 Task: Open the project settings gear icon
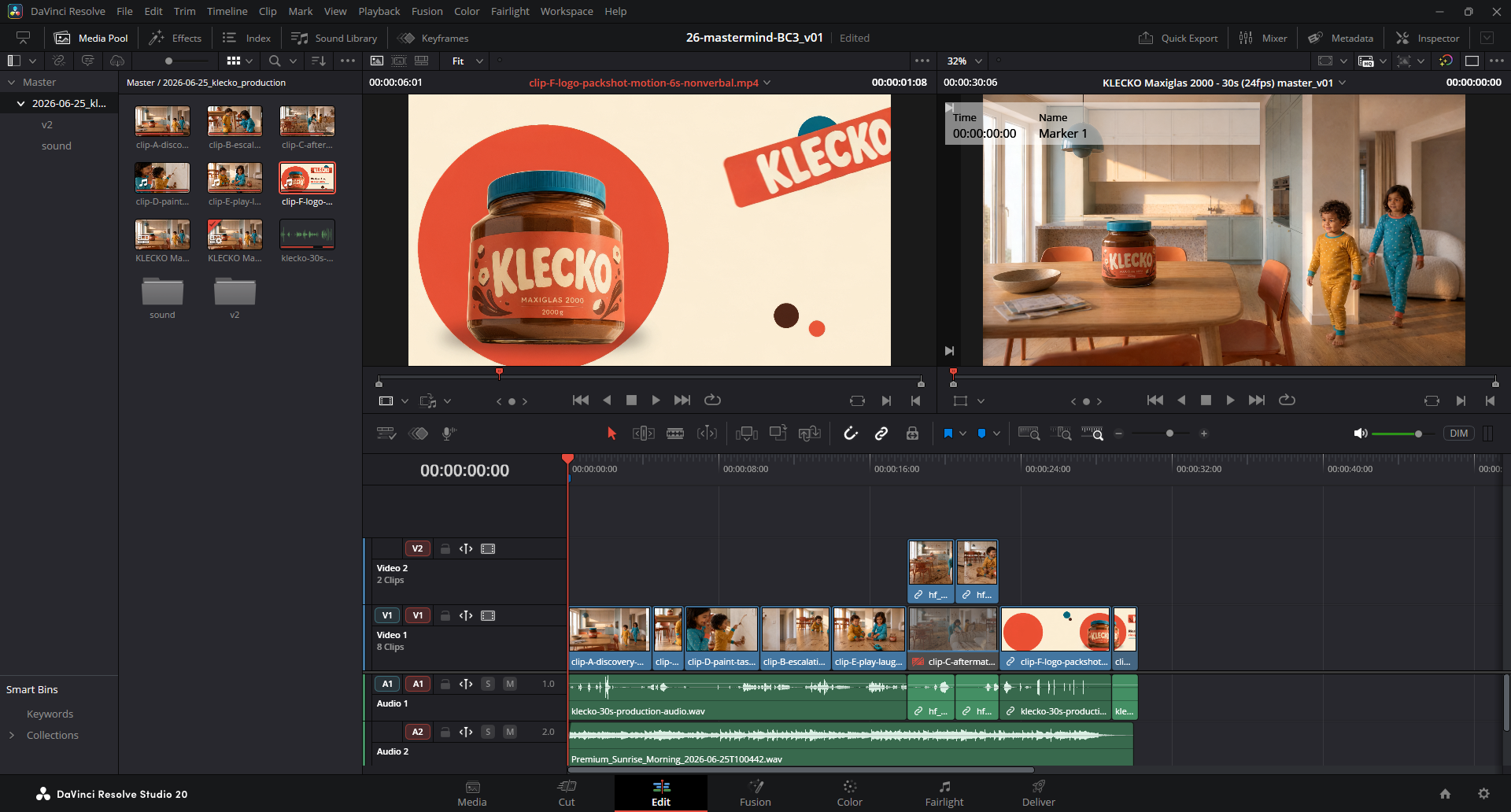(1483, 793)
